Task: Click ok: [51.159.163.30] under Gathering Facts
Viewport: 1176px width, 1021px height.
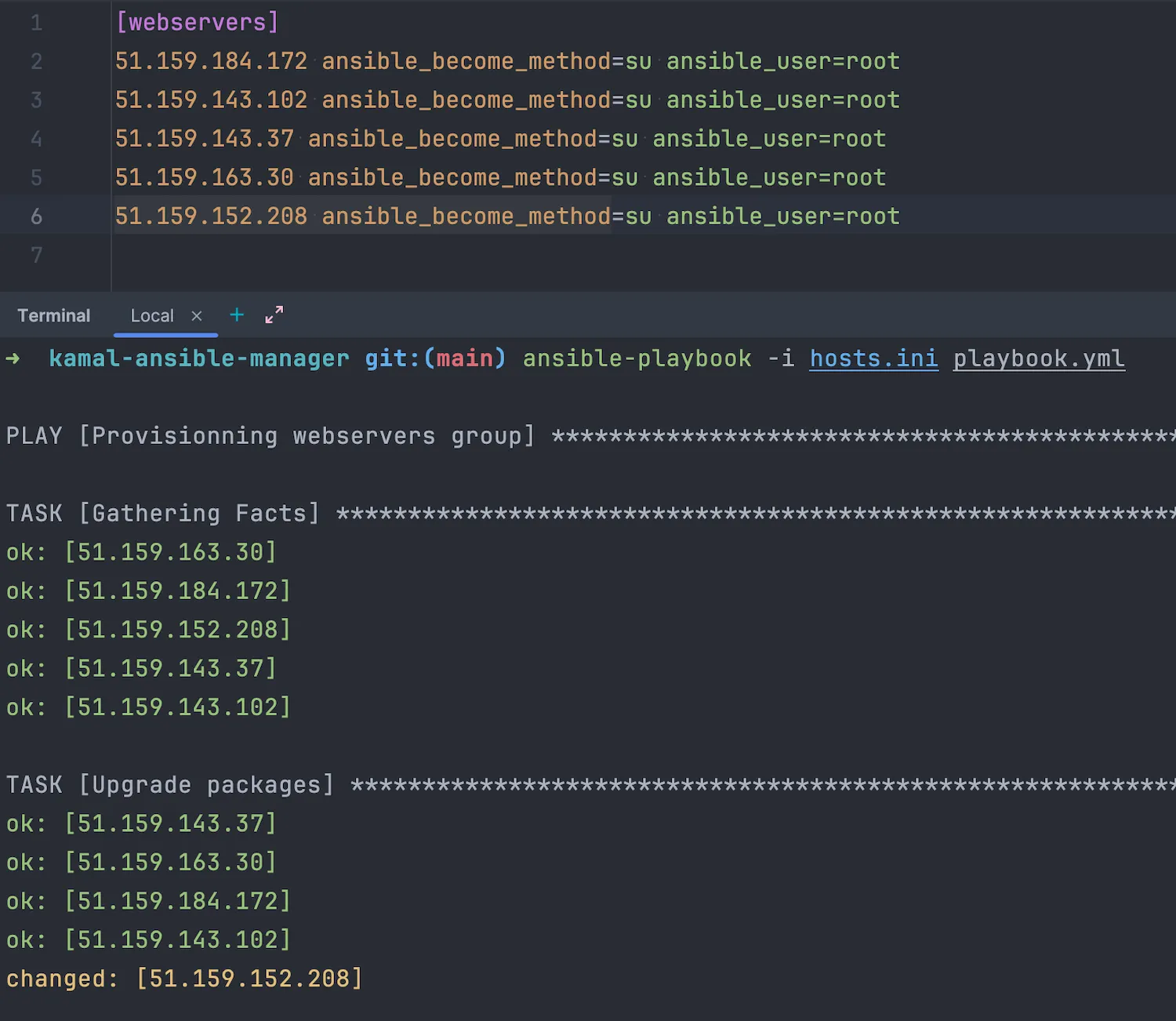Action: point(142,552)
